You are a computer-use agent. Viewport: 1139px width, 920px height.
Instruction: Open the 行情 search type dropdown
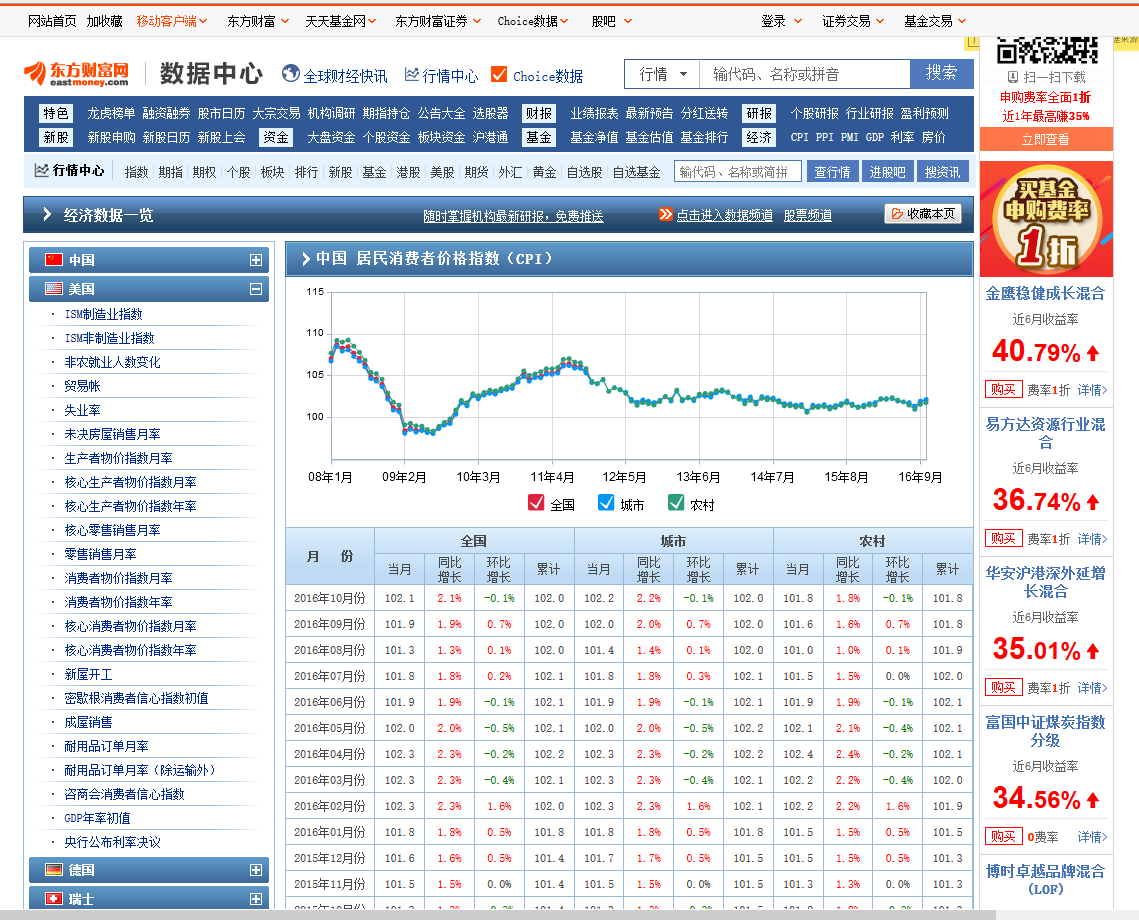tap(662, 74)
